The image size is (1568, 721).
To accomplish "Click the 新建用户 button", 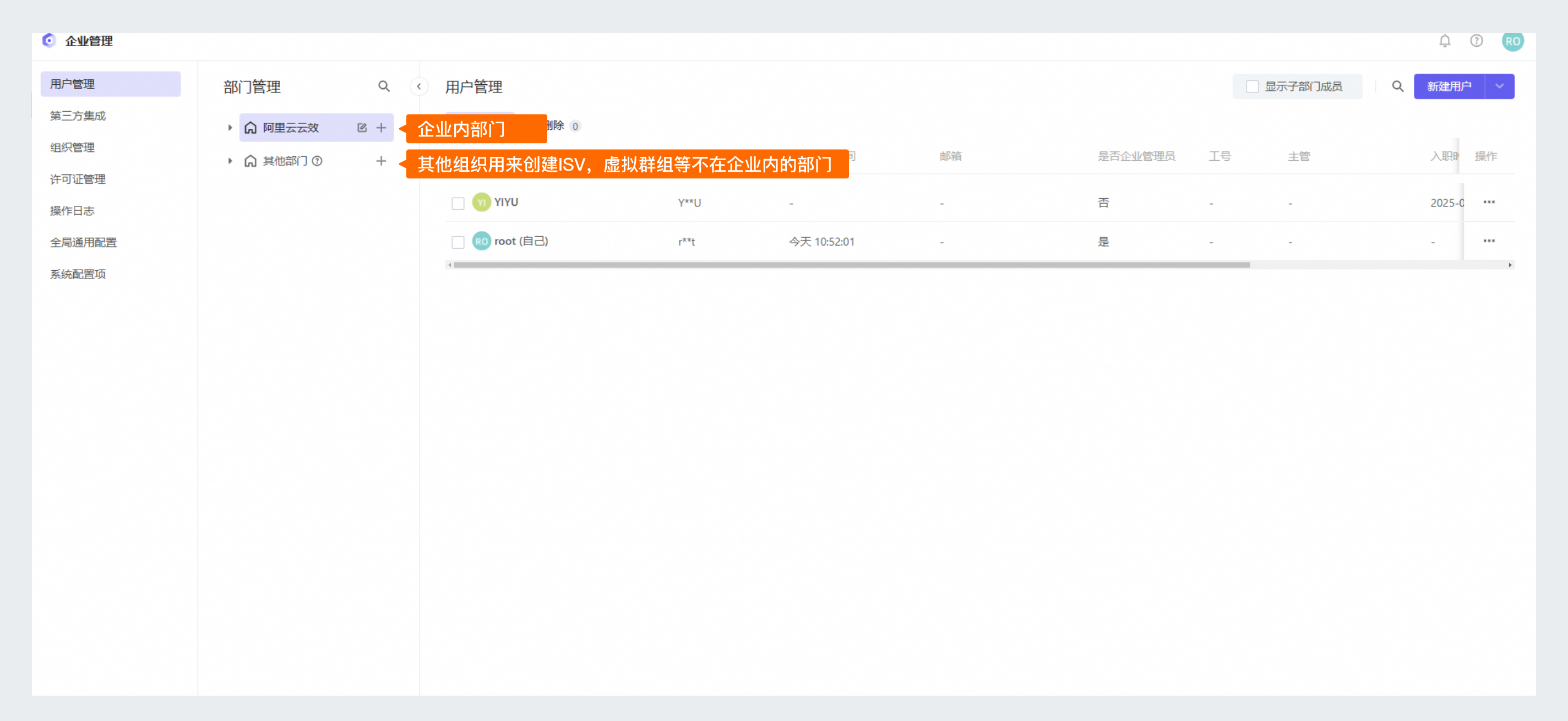I will [1449, 86].
